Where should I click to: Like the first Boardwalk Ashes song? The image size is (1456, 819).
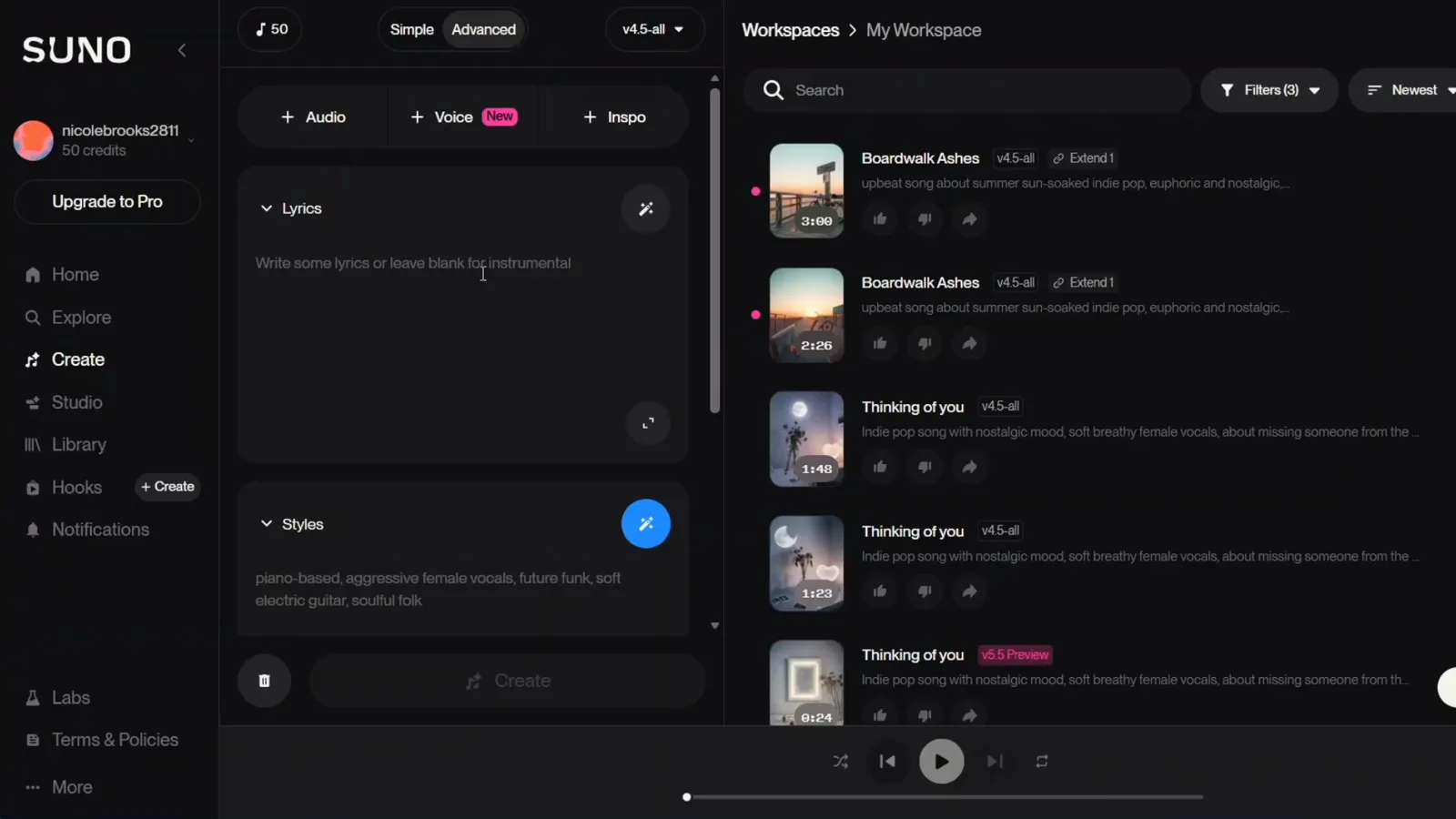click(x=880, y=219)
